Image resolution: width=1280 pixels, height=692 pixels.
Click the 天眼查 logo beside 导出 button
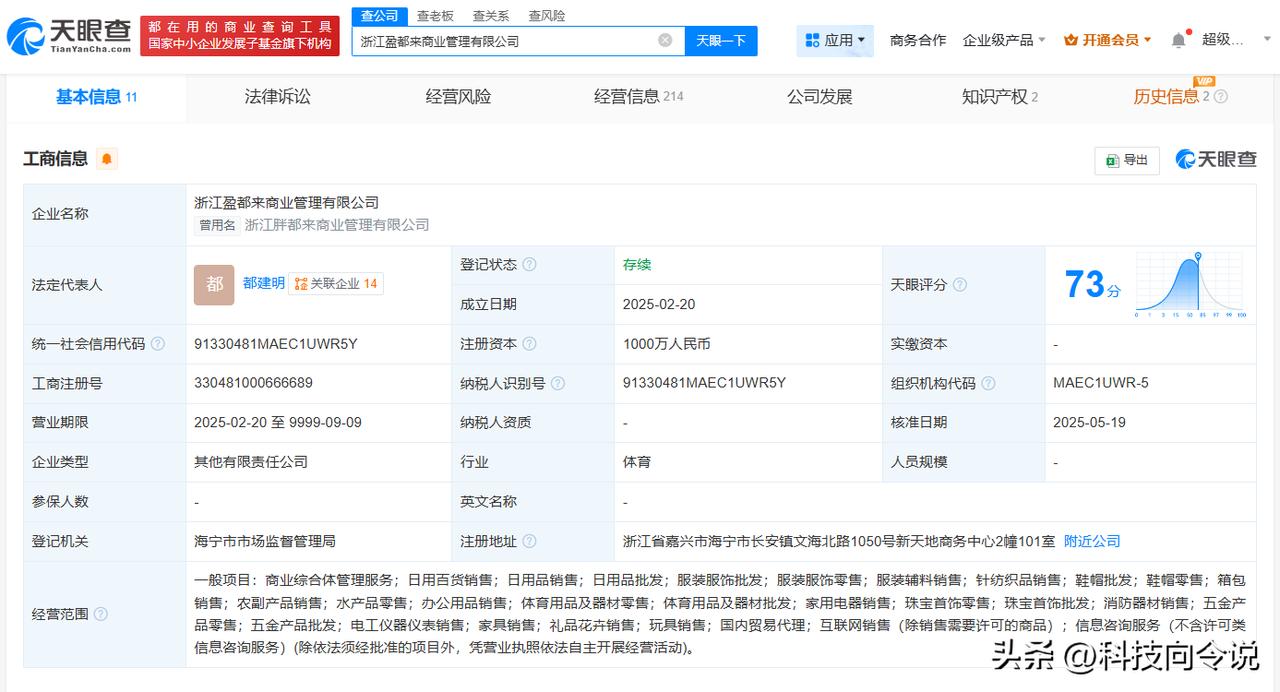click(x=1216, y=159)
